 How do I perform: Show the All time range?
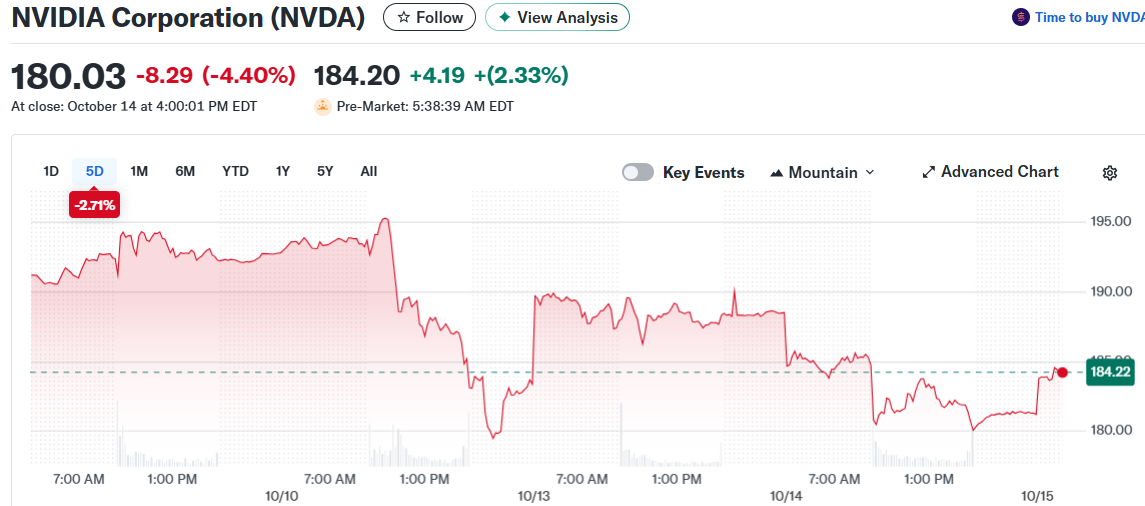click(368, 171)
